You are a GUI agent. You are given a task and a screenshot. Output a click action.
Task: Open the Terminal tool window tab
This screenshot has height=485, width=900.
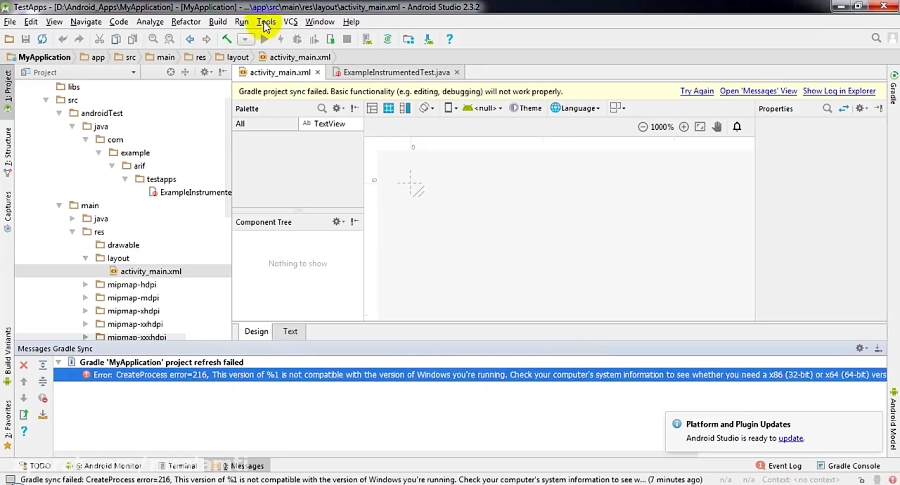click(178, 465)
